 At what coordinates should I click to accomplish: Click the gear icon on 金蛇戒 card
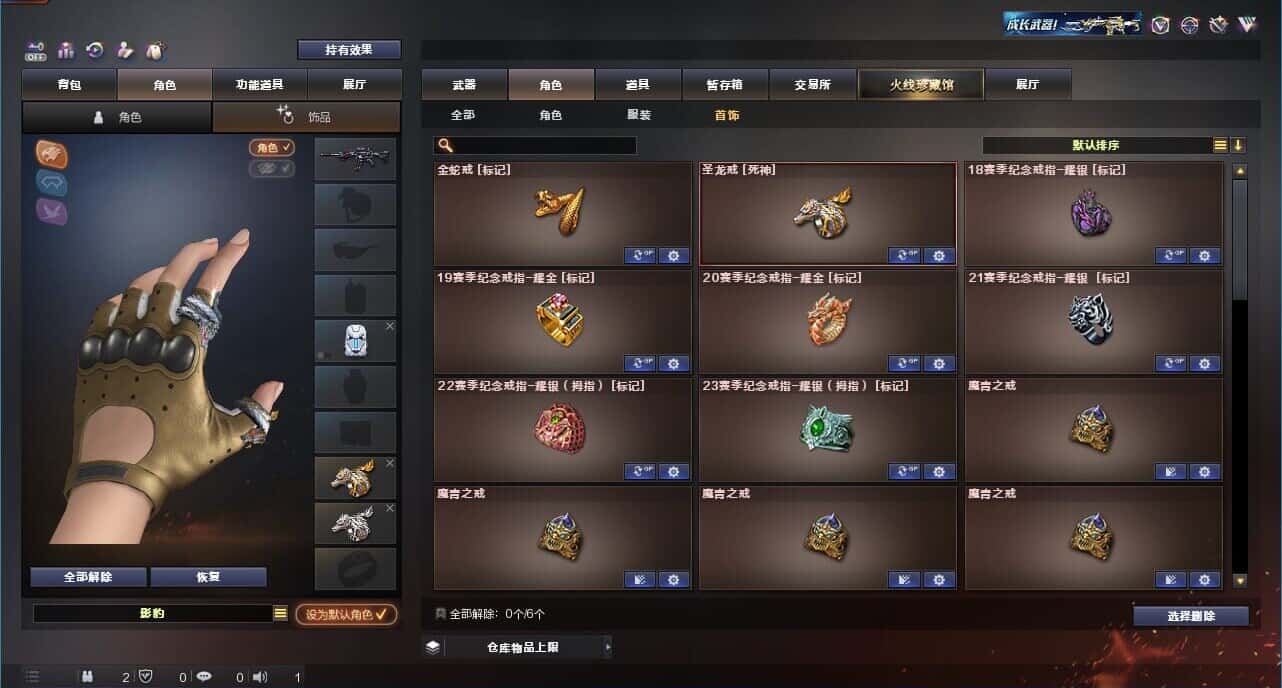click(674, 255)
